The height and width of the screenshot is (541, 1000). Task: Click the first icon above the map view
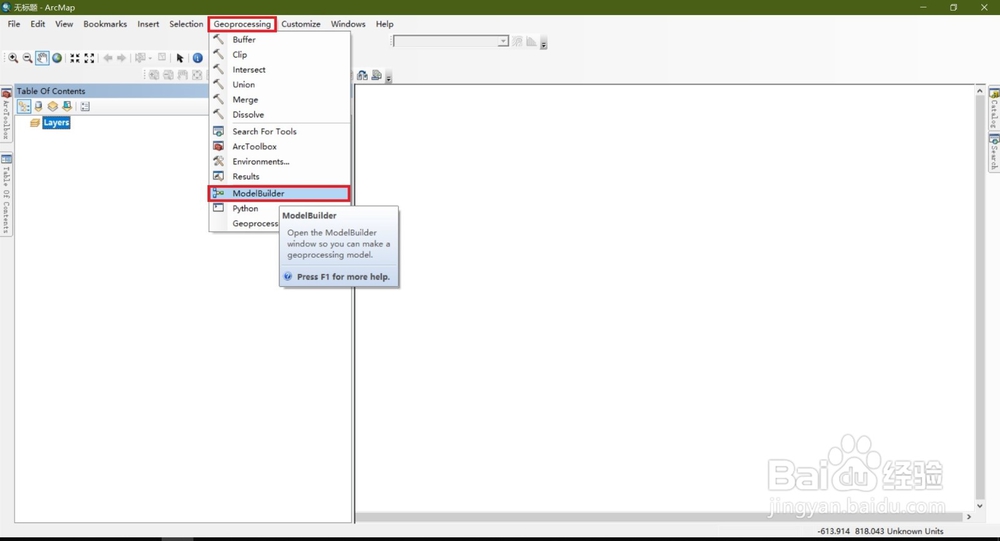362,75
